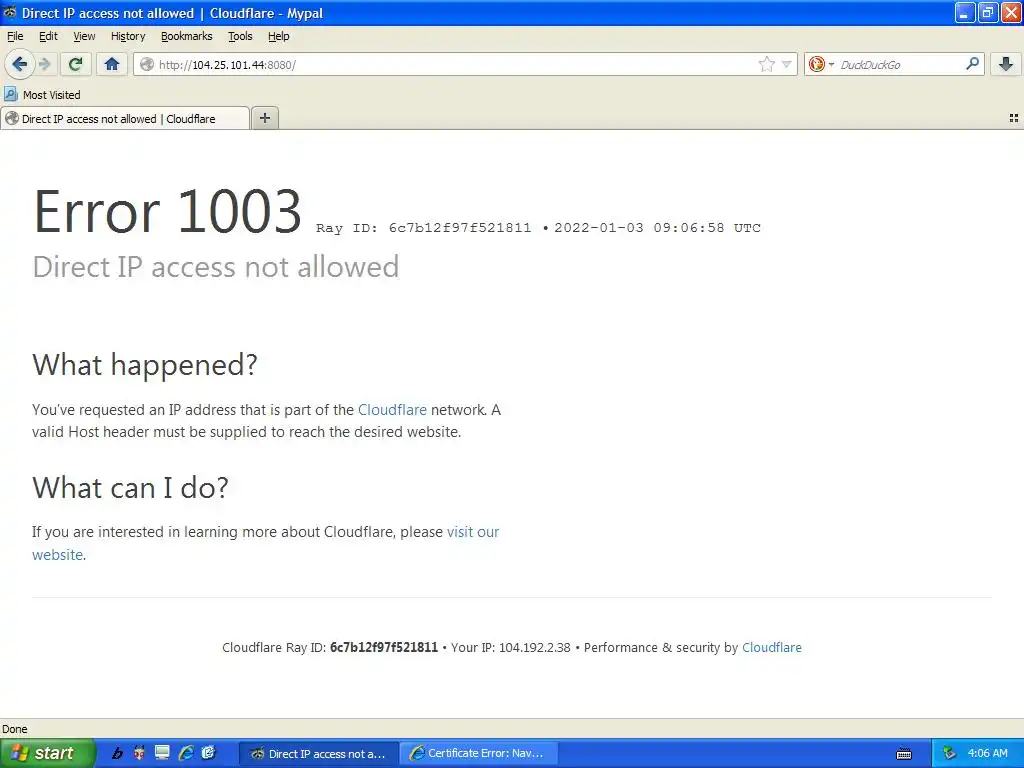Open the Help menu
The image size is (1024, 768).
(278, 36)
